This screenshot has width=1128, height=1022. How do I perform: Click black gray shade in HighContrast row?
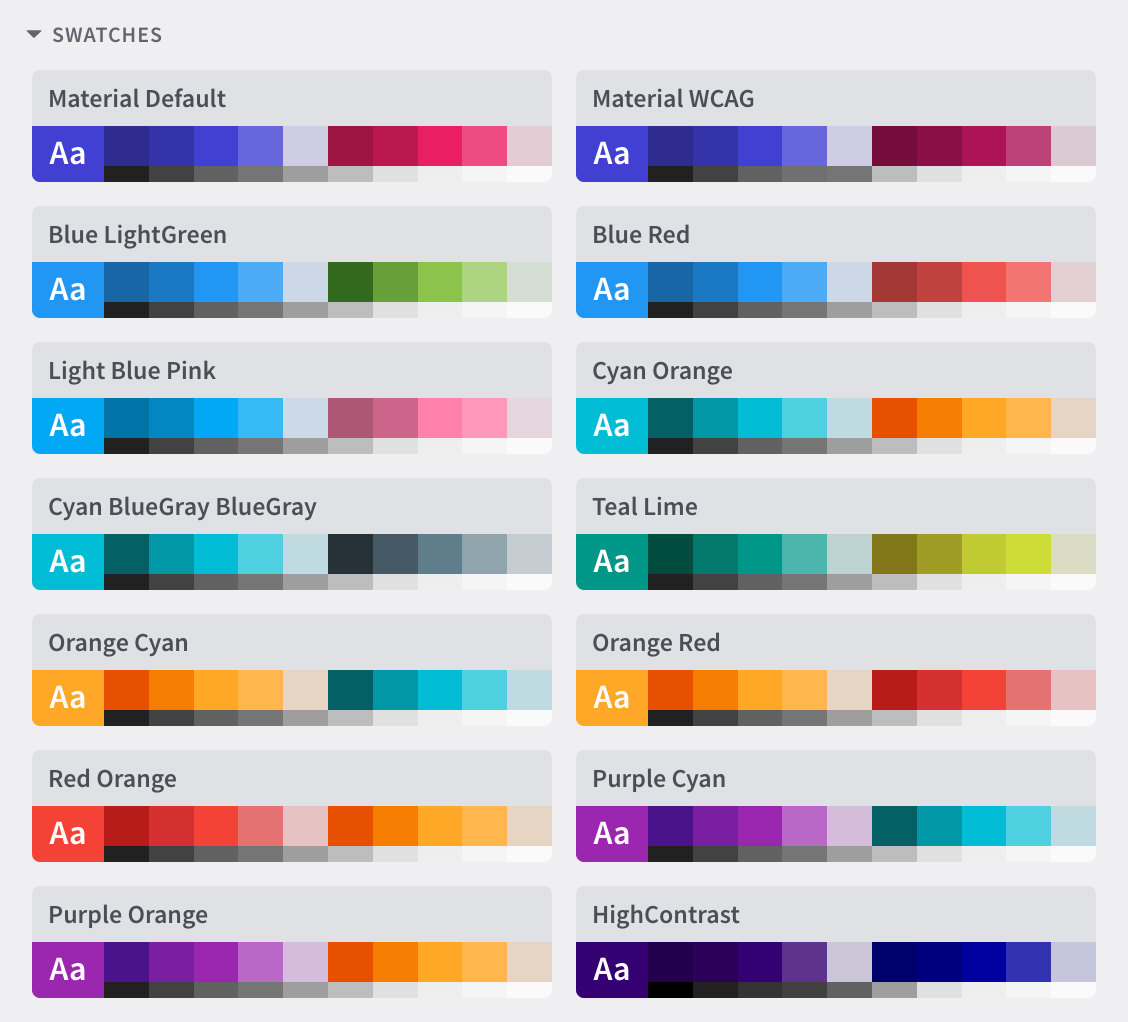(670, 990)
